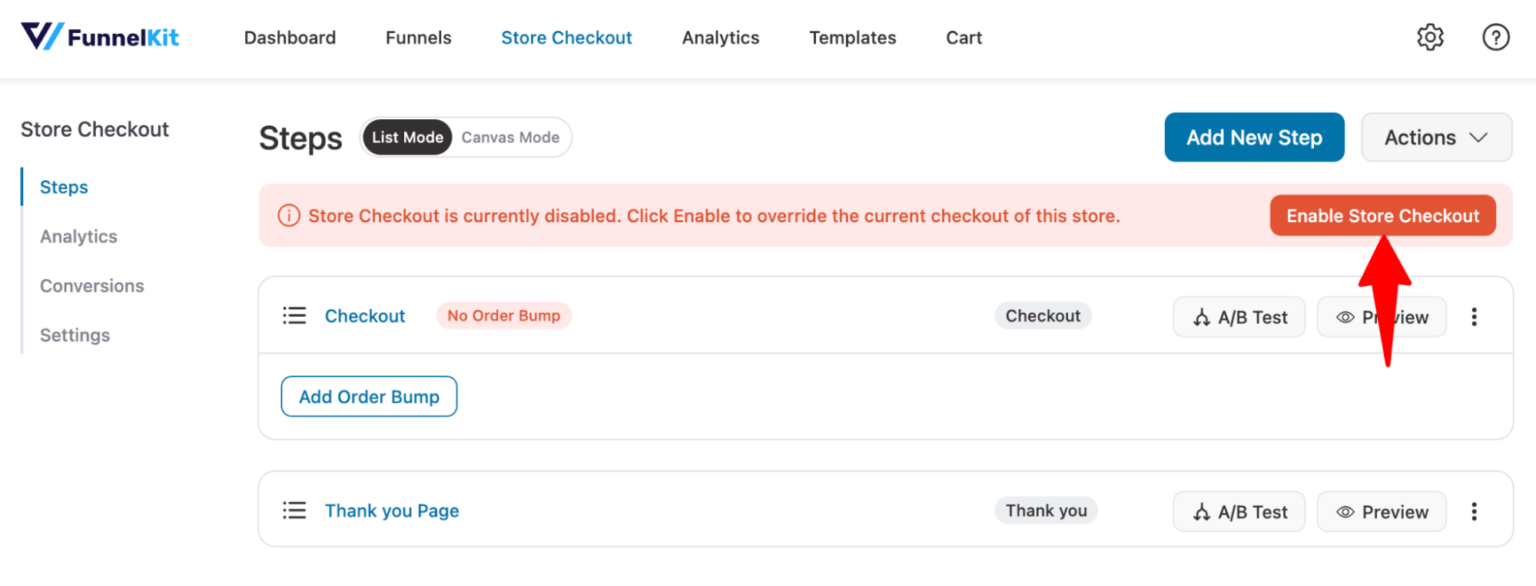
Task: Start an A/B Test for the Checkout step
Action: tap(1239, 316)
